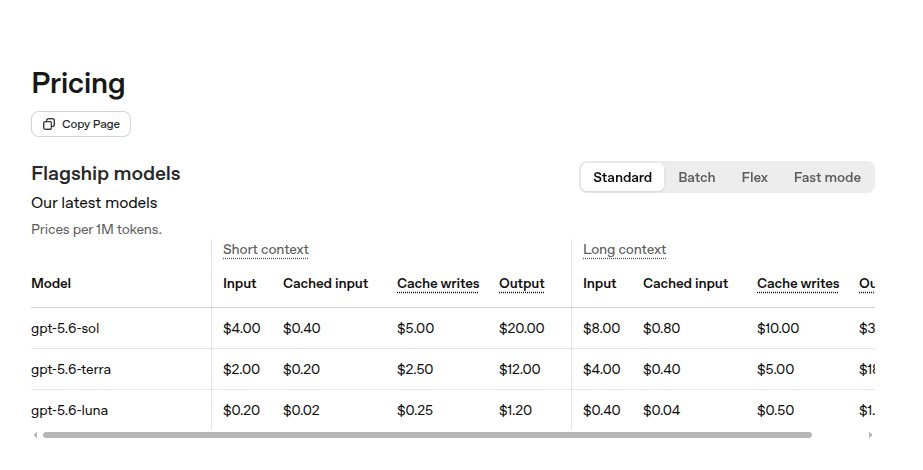Viewport: 923px width, 470px height.
Task: Click the Short context Cache writes header
Action: [438, 284]
